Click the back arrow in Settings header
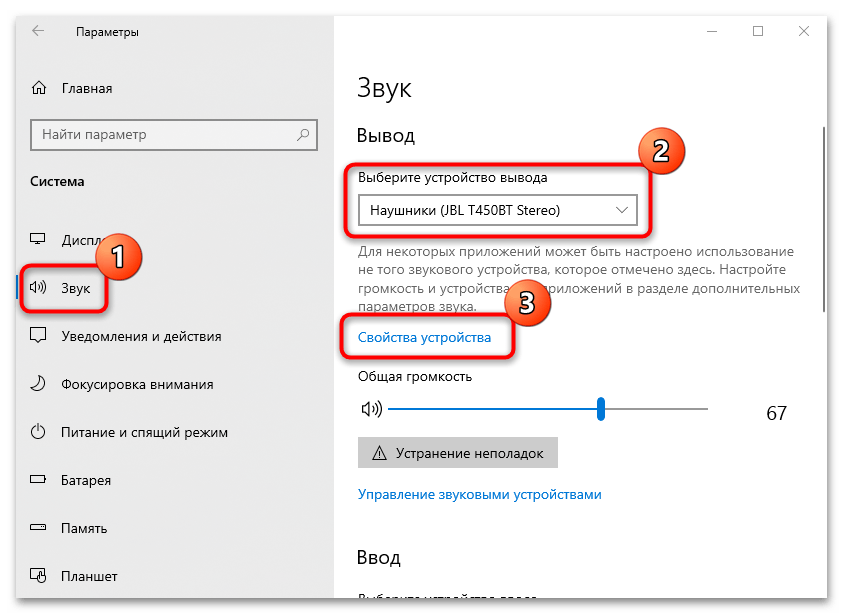Image resolution: width=843 pixels, height=614 pixels. 38,32
